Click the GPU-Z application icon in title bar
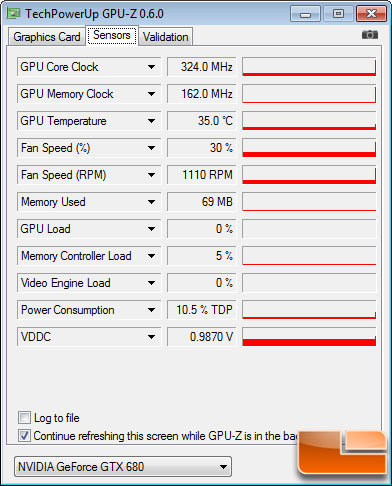Screen dimensions: 392x486 tap(14, 14)
